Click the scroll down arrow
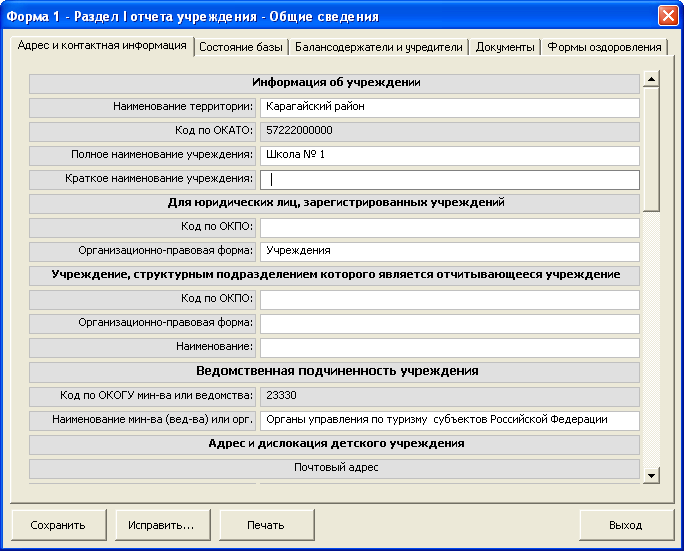This screenshot has width=684, height=551. pos(651,476)
